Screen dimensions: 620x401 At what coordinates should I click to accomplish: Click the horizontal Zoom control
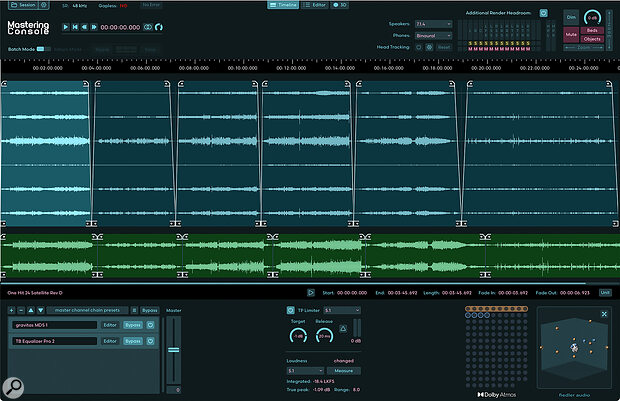click(x=584, y=47)
